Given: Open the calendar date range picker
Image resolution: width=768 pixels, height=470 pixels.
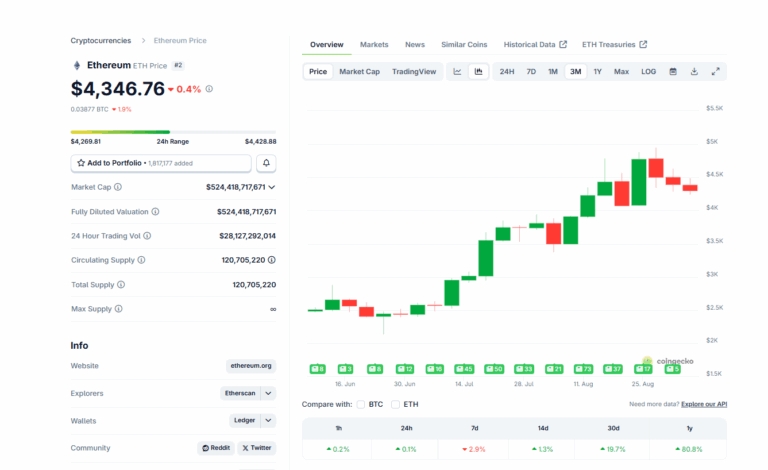Looking at the screenshot, I should click(x=673, y=72).
